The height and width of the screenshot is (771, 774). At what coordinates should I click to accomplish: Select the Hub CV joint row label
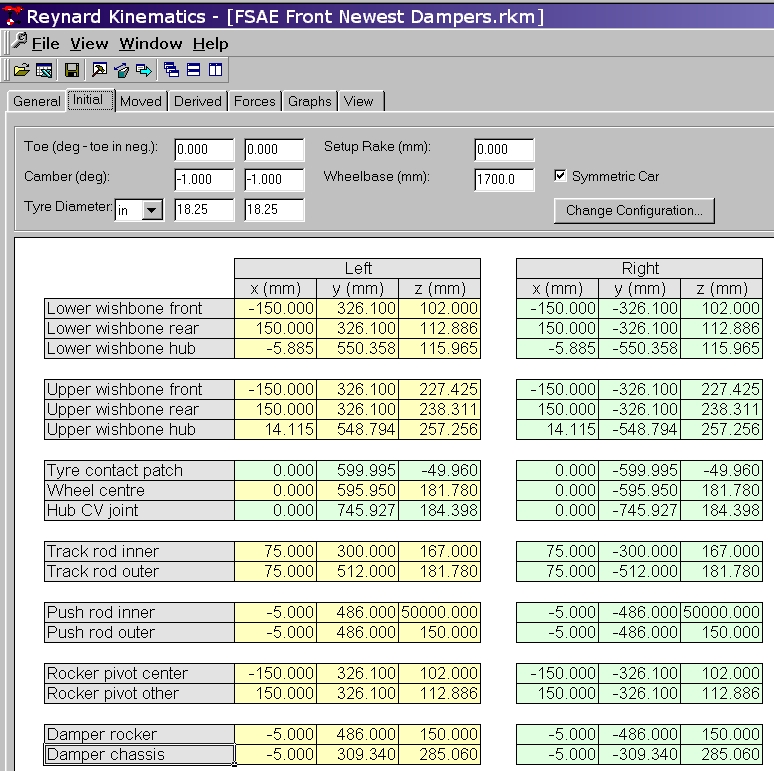139,510
